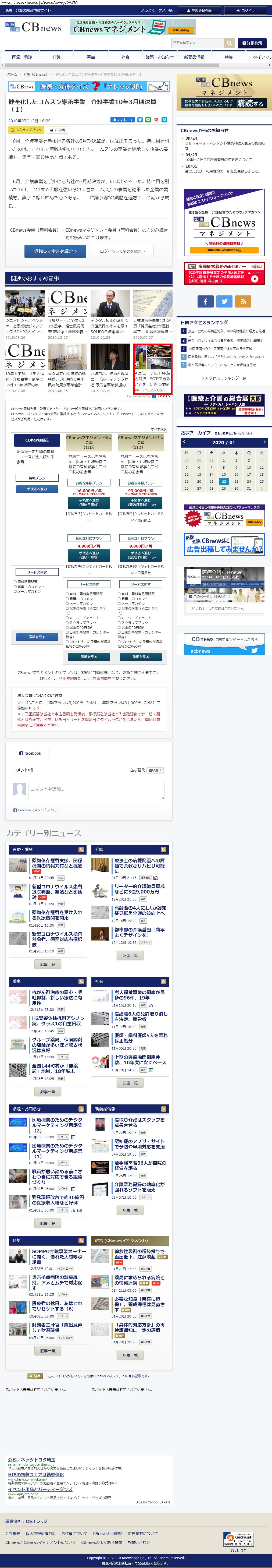The image size is (272, 1568).
Task: Click 登録して全文を読む button
Action: pos(55,251)
